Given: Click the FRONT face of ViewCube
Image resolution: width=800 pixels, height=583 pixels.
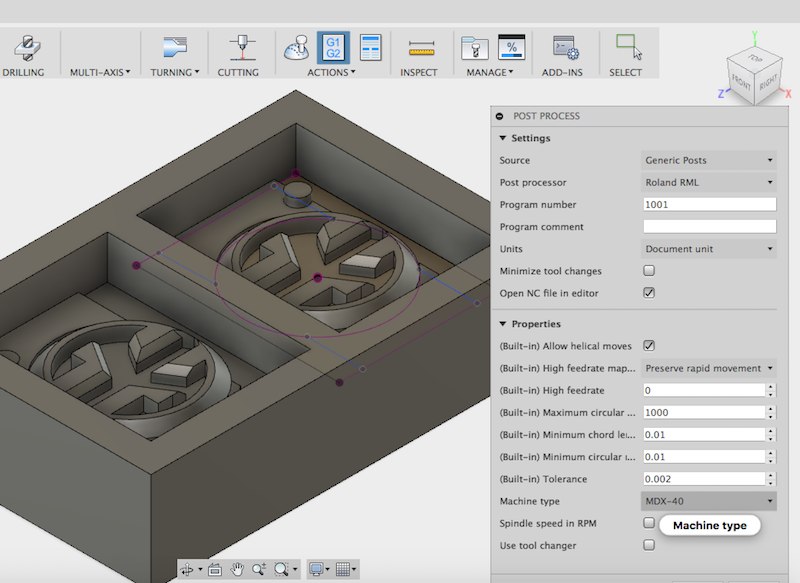Looking at the screenshot, I should [741, 82].
